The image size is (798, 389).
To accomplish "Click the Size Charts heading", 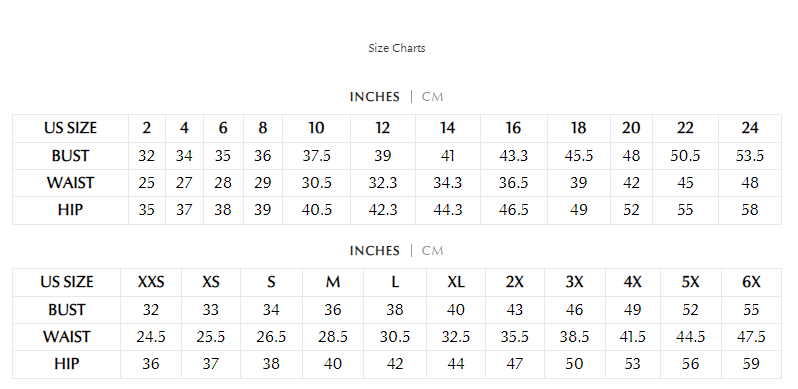I will click(x=397, y=48).
